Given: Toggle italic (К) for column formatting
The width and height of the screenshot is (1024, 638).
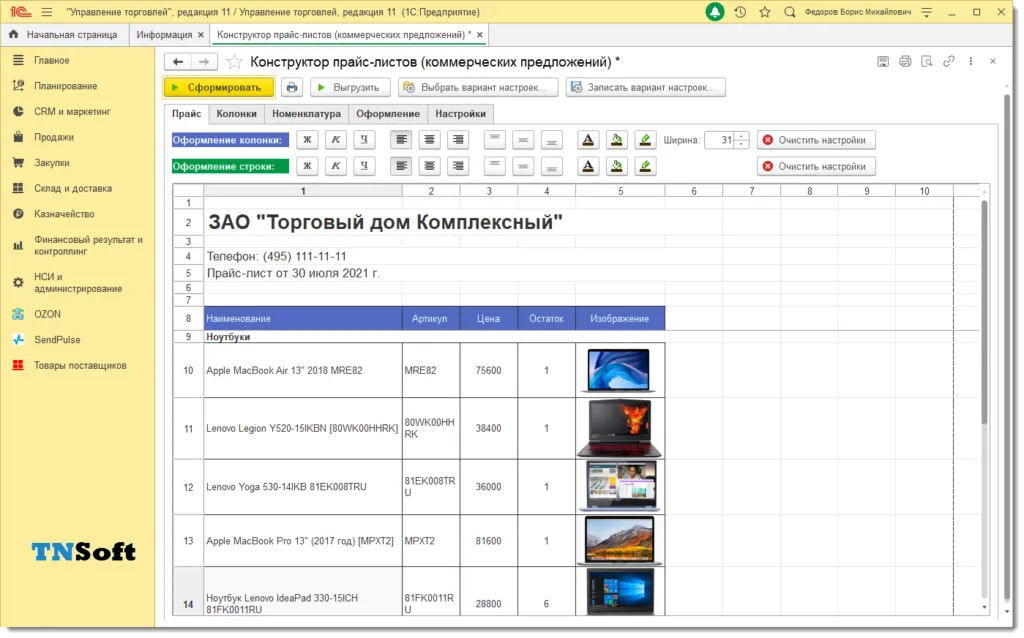Looking at the screenshot, I should pos(336,140).
